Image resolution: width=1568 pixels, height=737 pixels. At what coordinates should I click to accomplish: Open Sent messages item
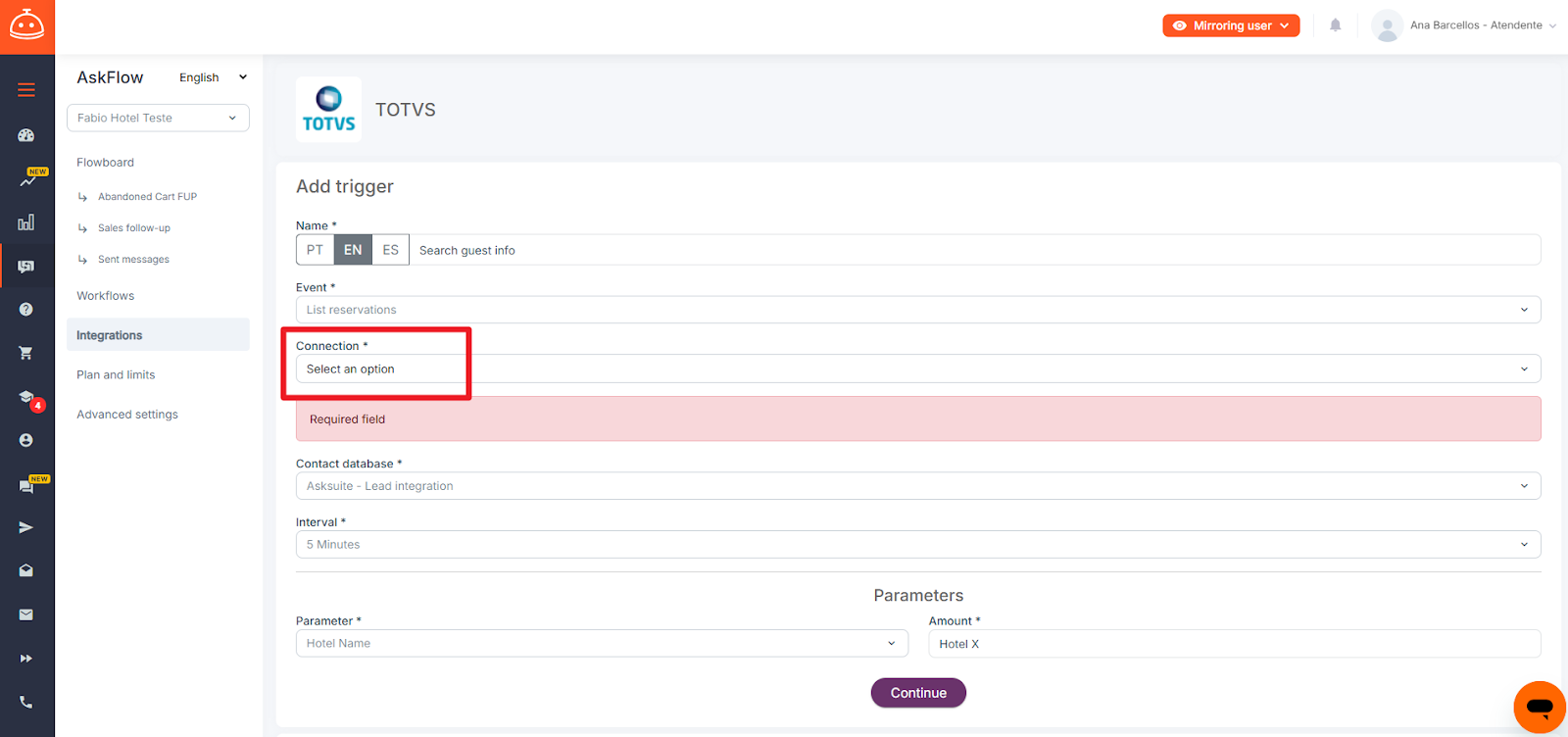133,260
